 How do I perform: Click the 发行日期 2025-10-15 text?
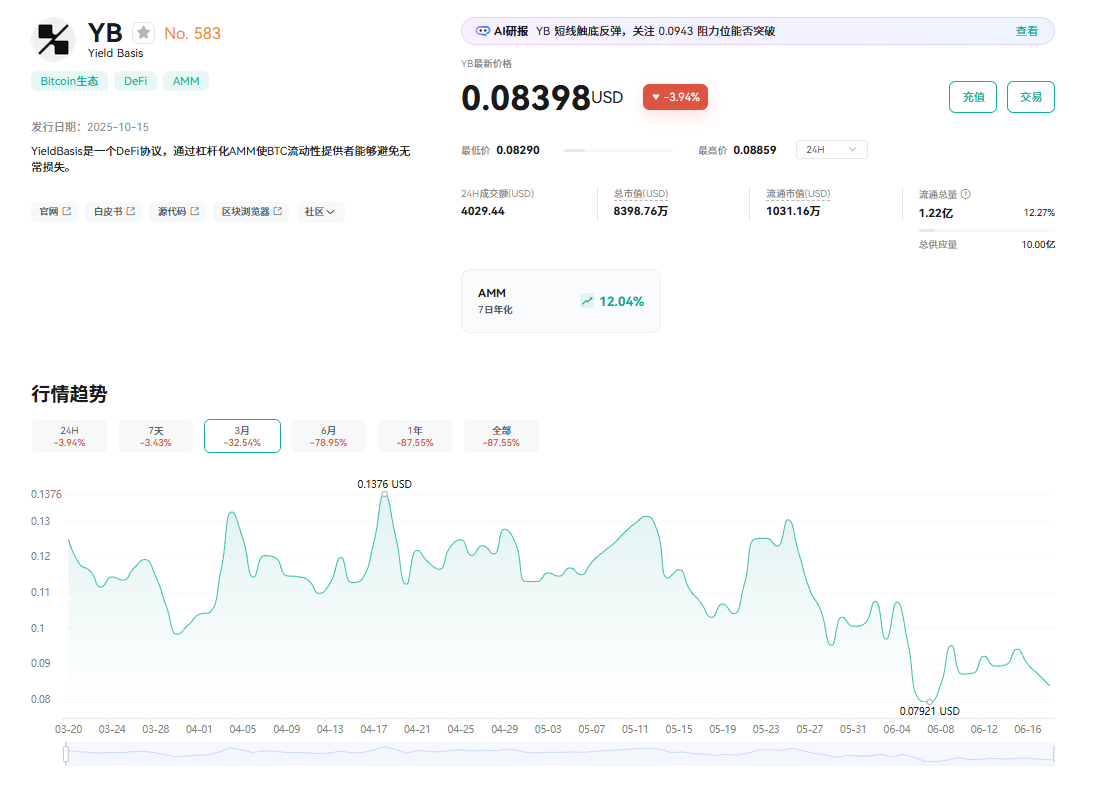tap(90, 127)
